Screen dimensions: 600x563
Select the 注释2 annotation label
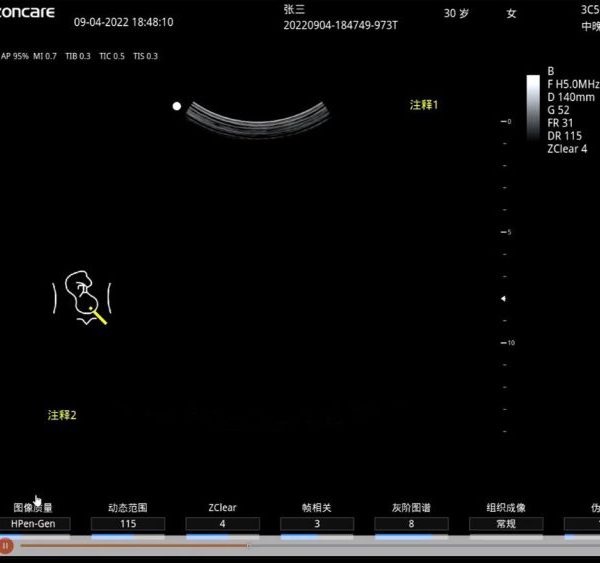pos(62,415)
